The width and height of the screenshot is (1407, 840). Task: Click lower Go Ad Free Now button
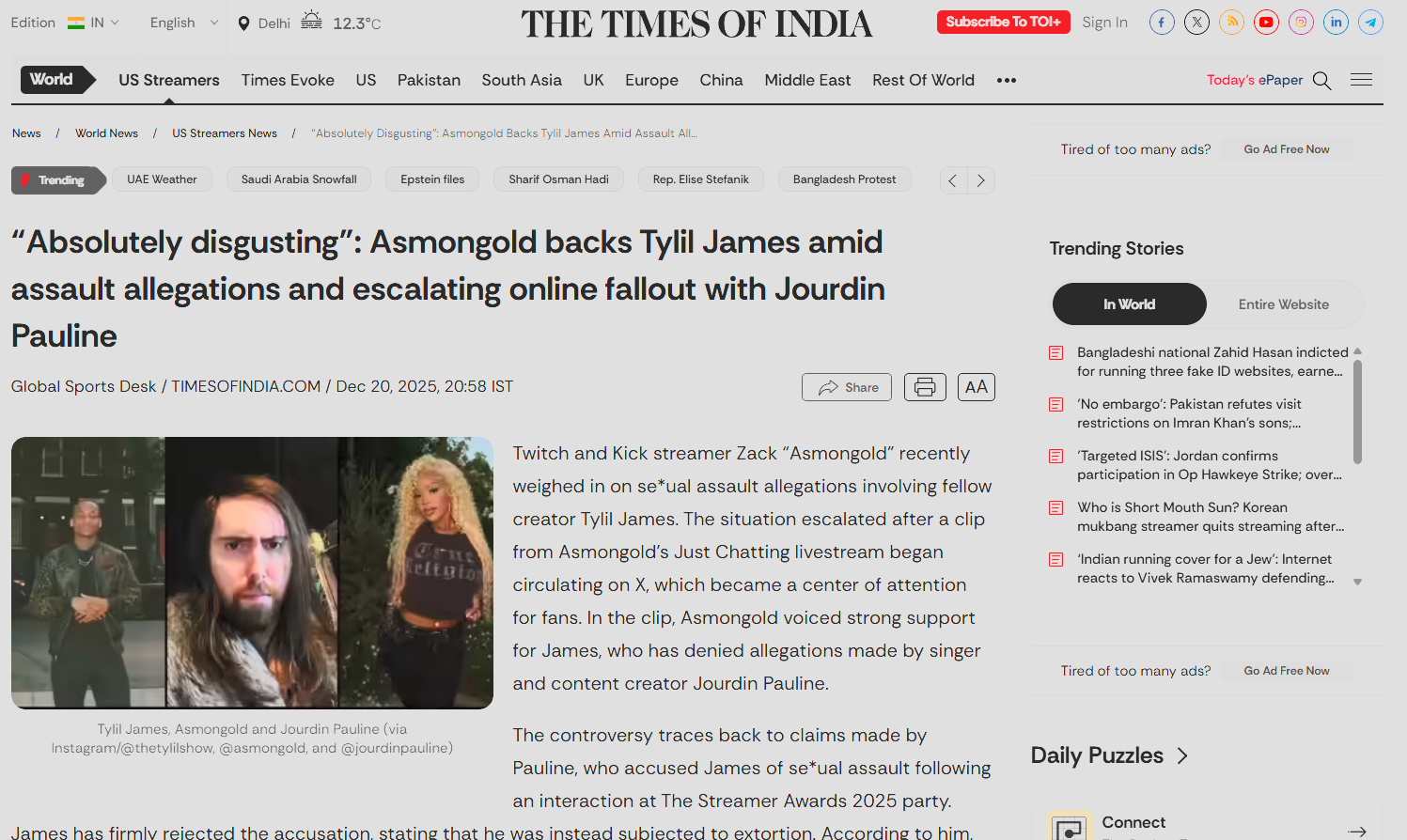(x=1287, y=671)
